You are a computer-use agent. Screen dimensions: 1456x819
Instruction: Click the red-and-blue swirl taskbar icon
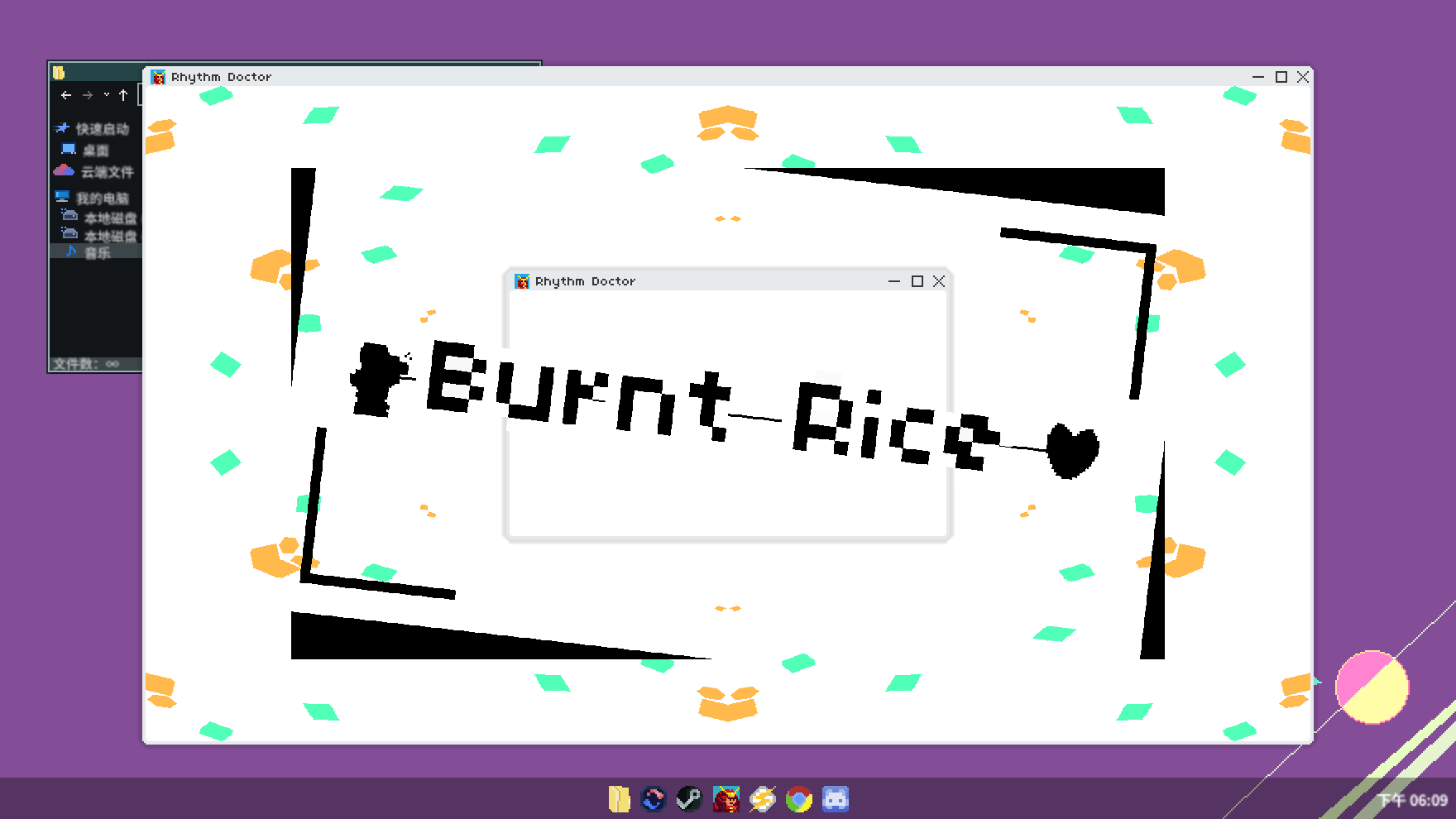point(654,799)
